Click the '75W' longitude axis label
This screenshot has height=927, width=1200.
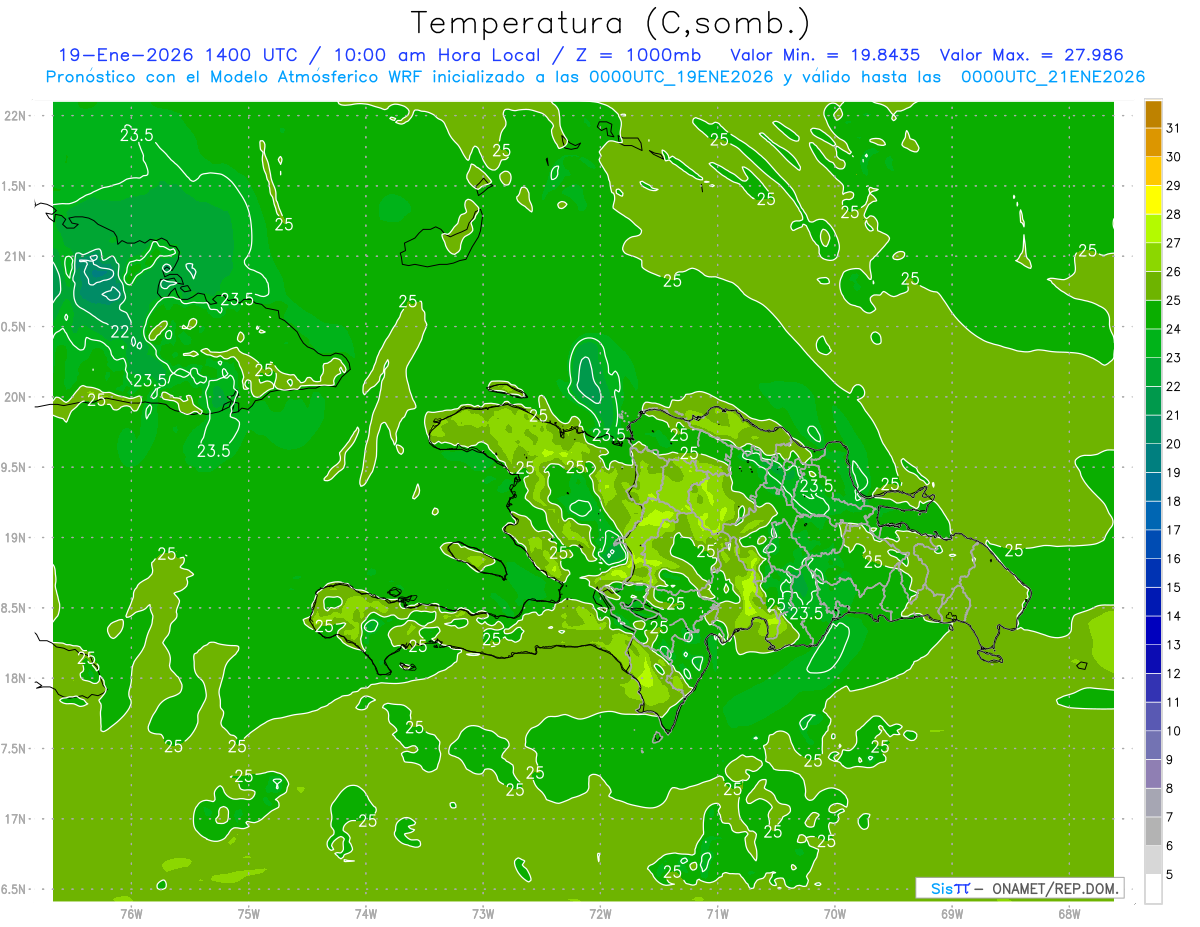249,913
